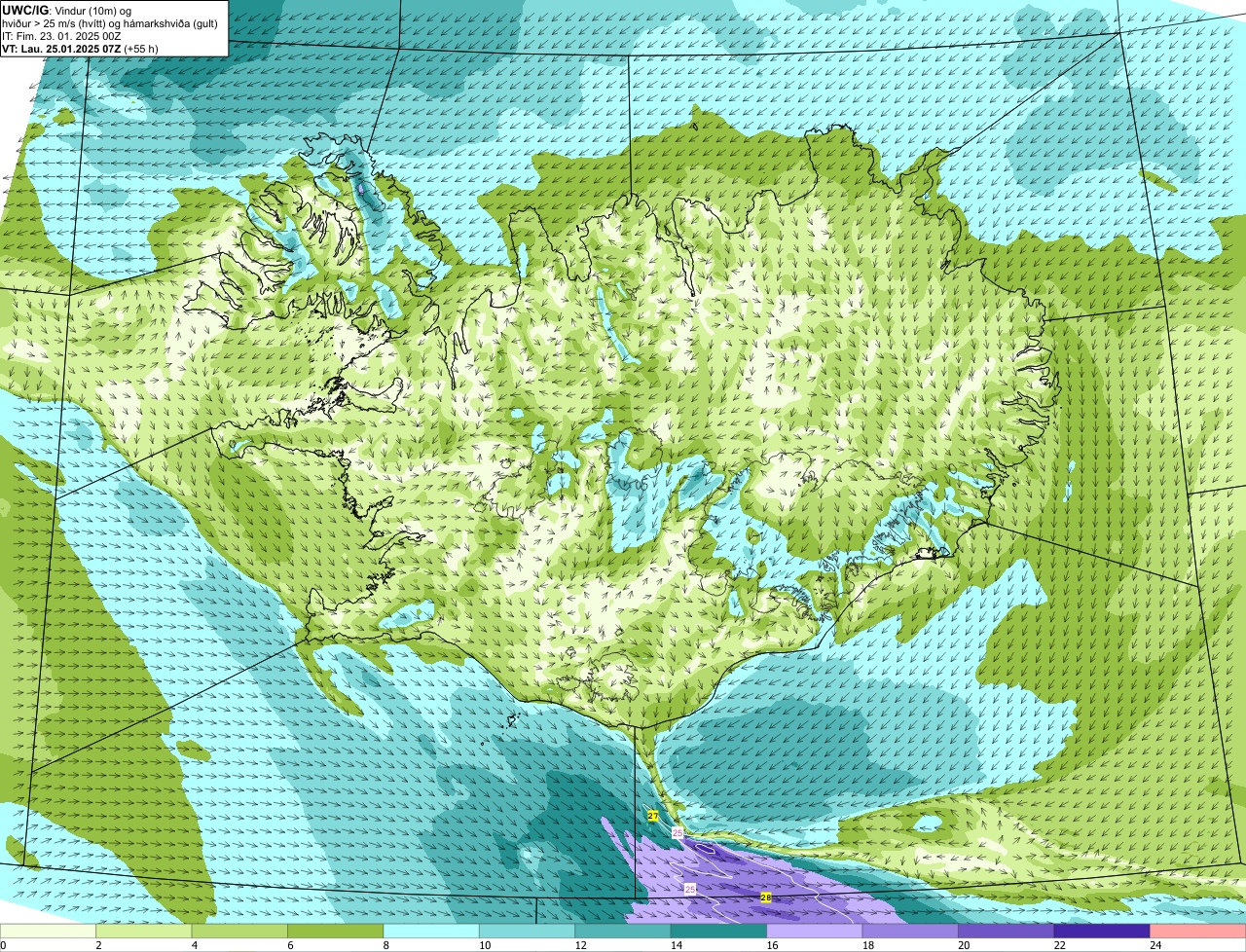Viewport: 1246px width, 952px height.
Task: Click the '22' tick label on the legend
Action: point(1059,945)
